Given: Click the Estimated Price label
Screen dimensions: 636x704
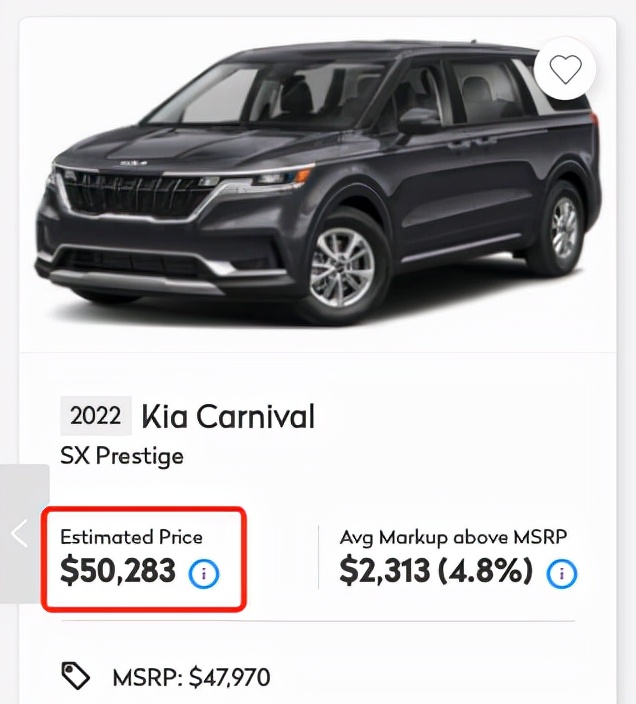Looking at the screenshot, I should point(131,537).
